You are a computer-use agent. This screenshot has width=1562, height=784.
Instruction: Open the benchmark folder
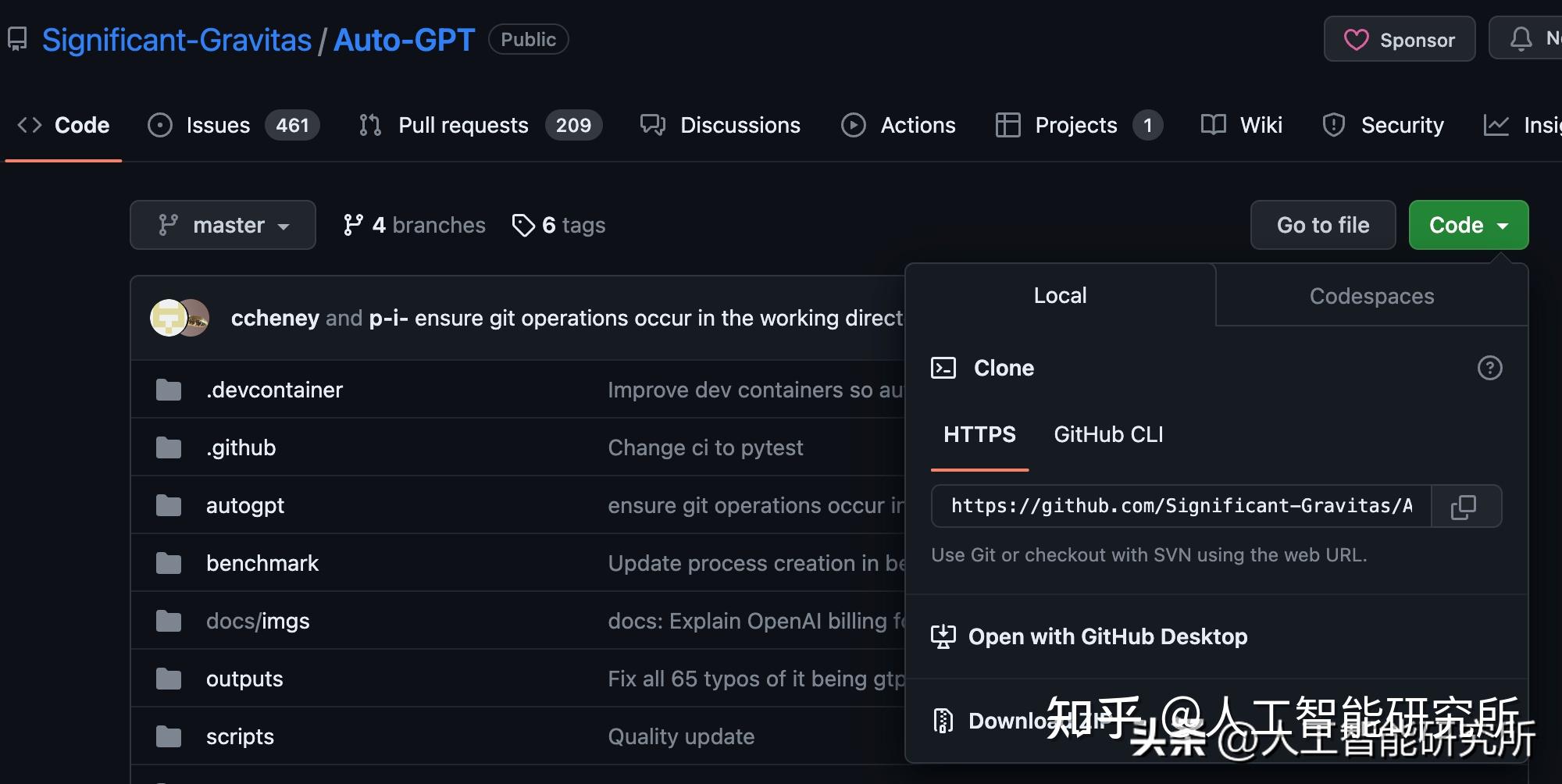tap(262, 563)
